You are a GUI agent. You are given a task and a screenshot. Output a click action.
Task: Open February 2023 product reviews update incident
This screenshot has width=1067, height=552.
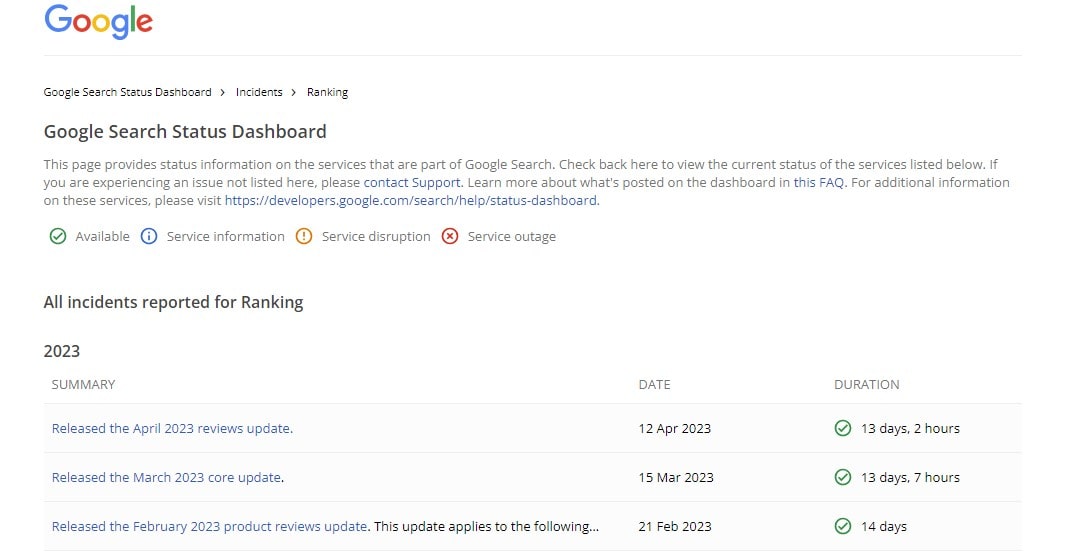[x=210, y=526]
